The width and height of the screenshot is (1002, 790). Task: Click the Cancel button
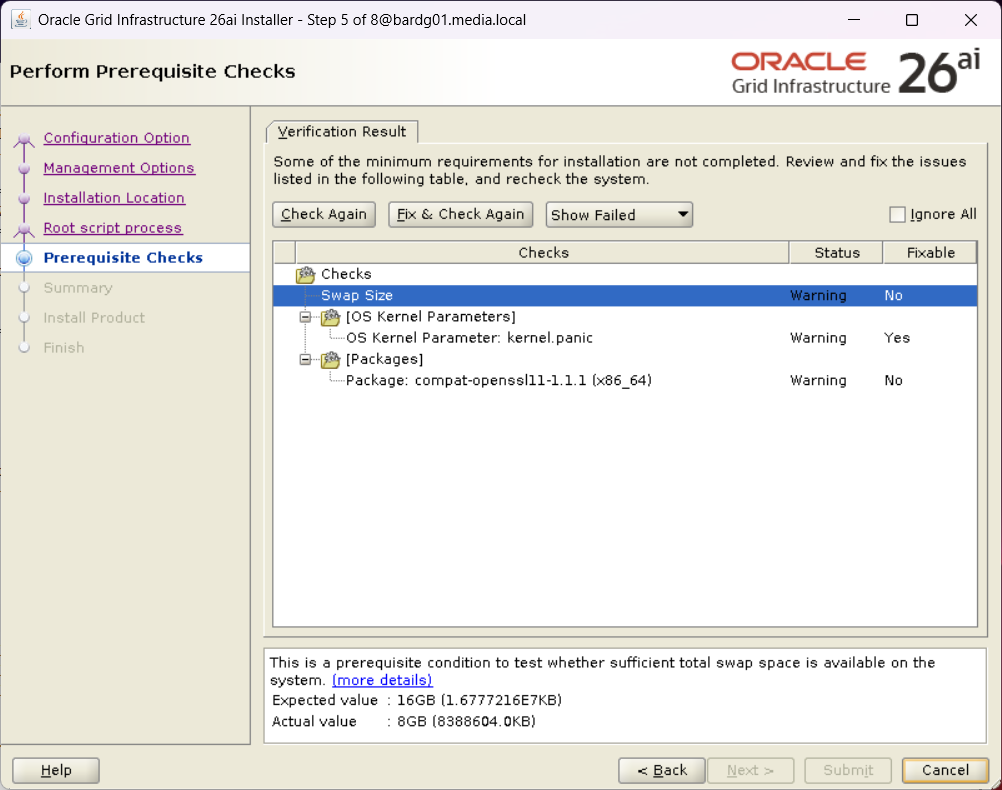tap(945, 770)
